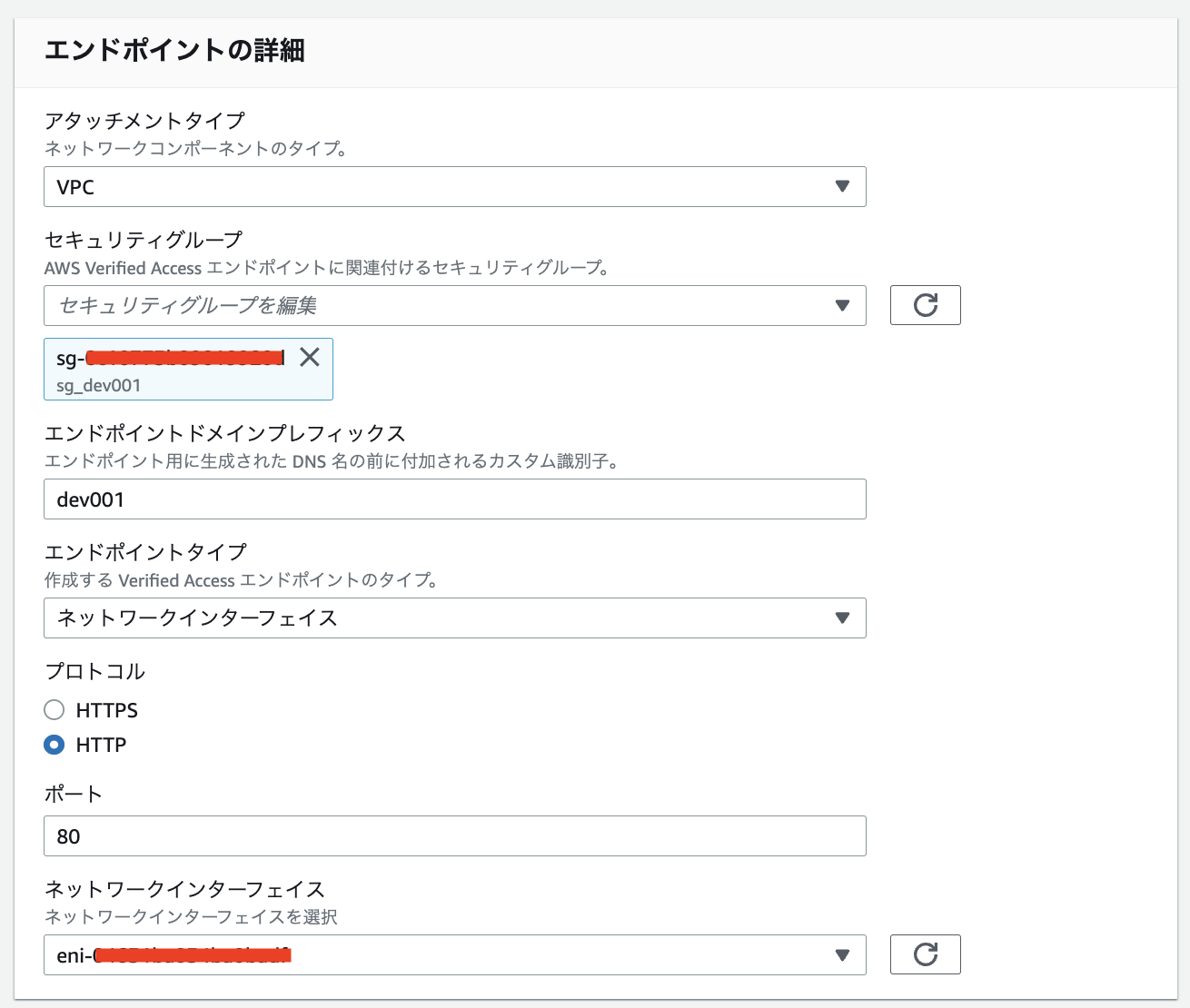Click the network interface dropdown chevron
1190x1008 pixels.
[843, 954]
